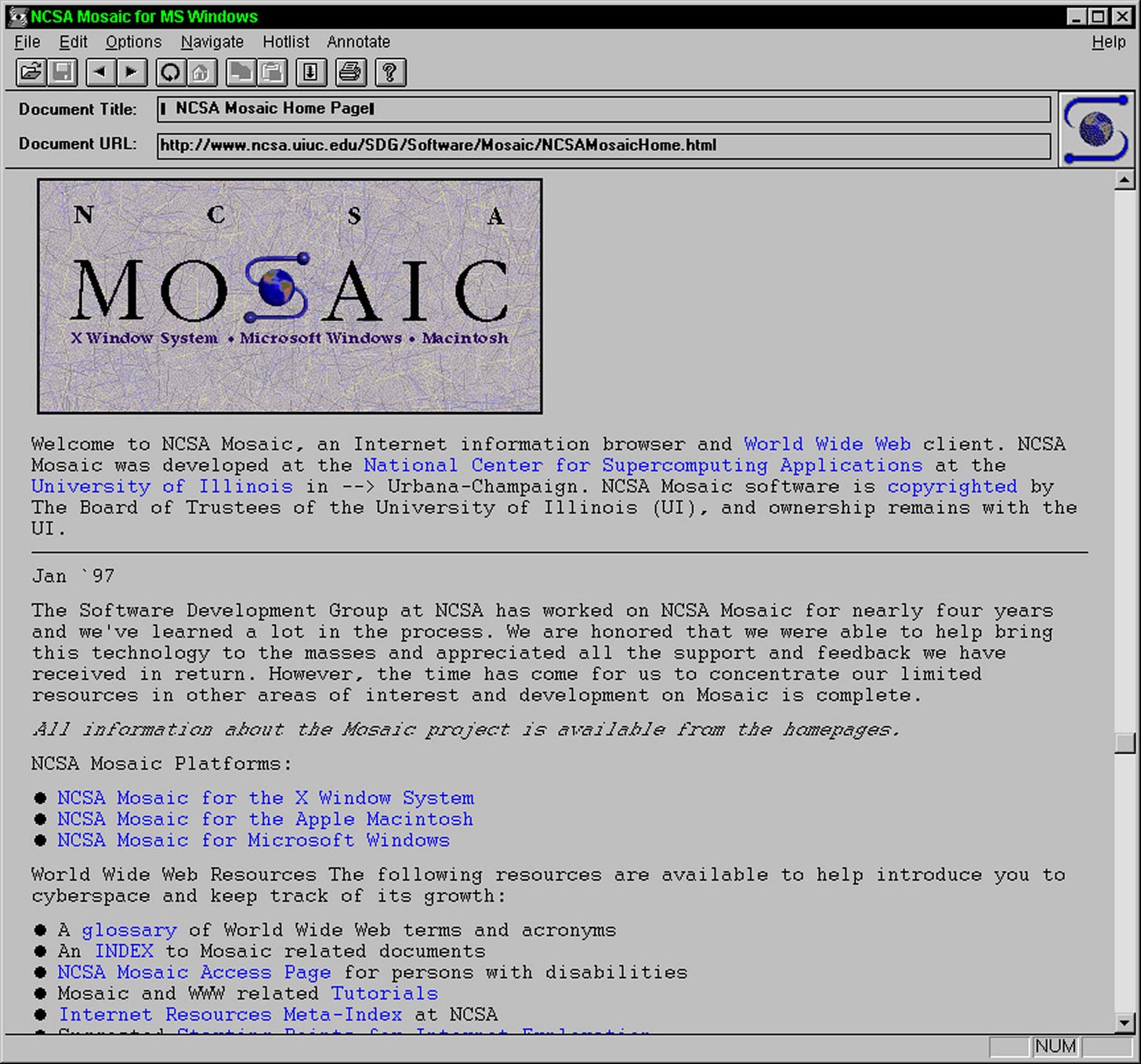Screen dimensions: 1141x1064
Task: Open the glossary of WWW terms
Action: pyautogui.click(x=129, y=930)
